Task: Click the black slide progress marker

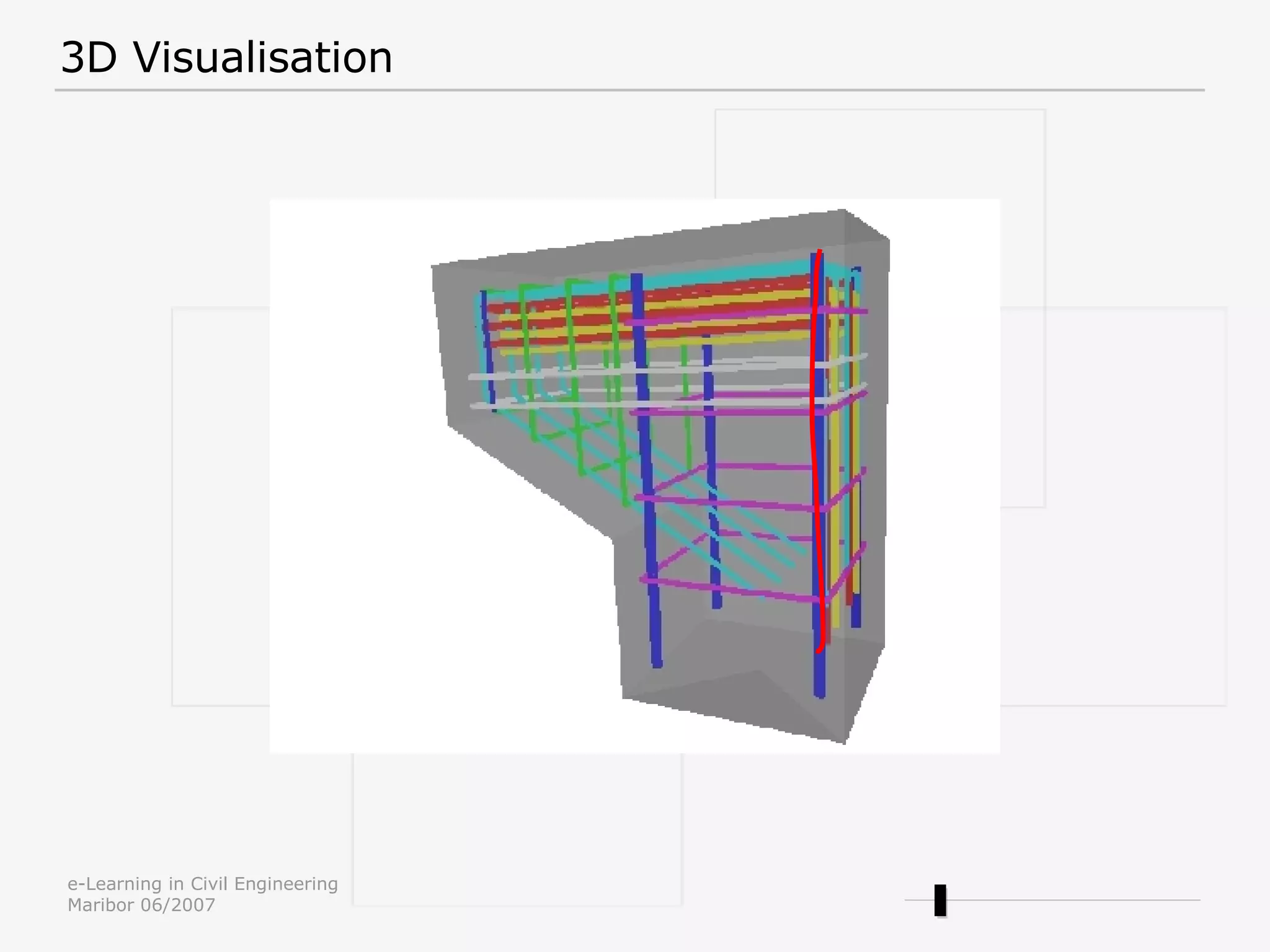Action: 940,901
